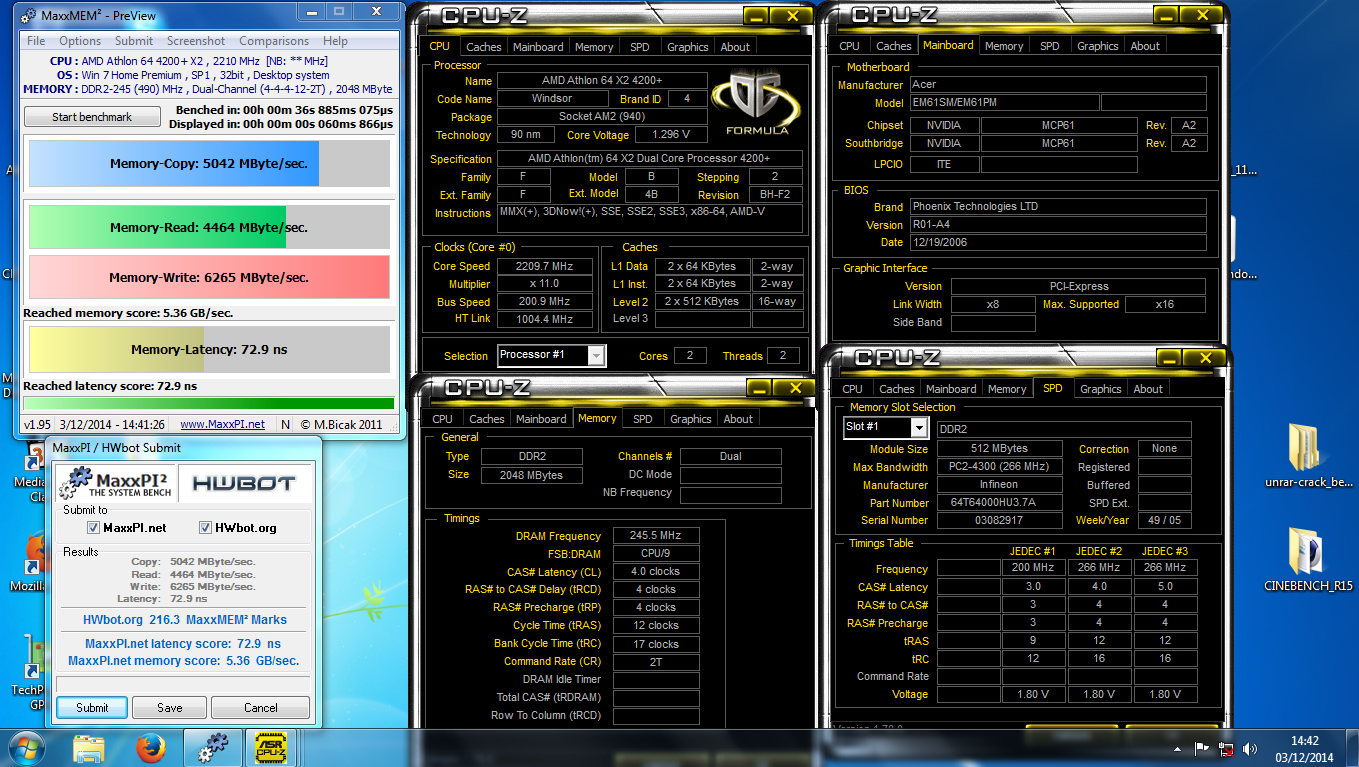Click the HWBOT logo in submit dialog
Image resolution: width=1359 pixels, height=767 pixels.
244,482
